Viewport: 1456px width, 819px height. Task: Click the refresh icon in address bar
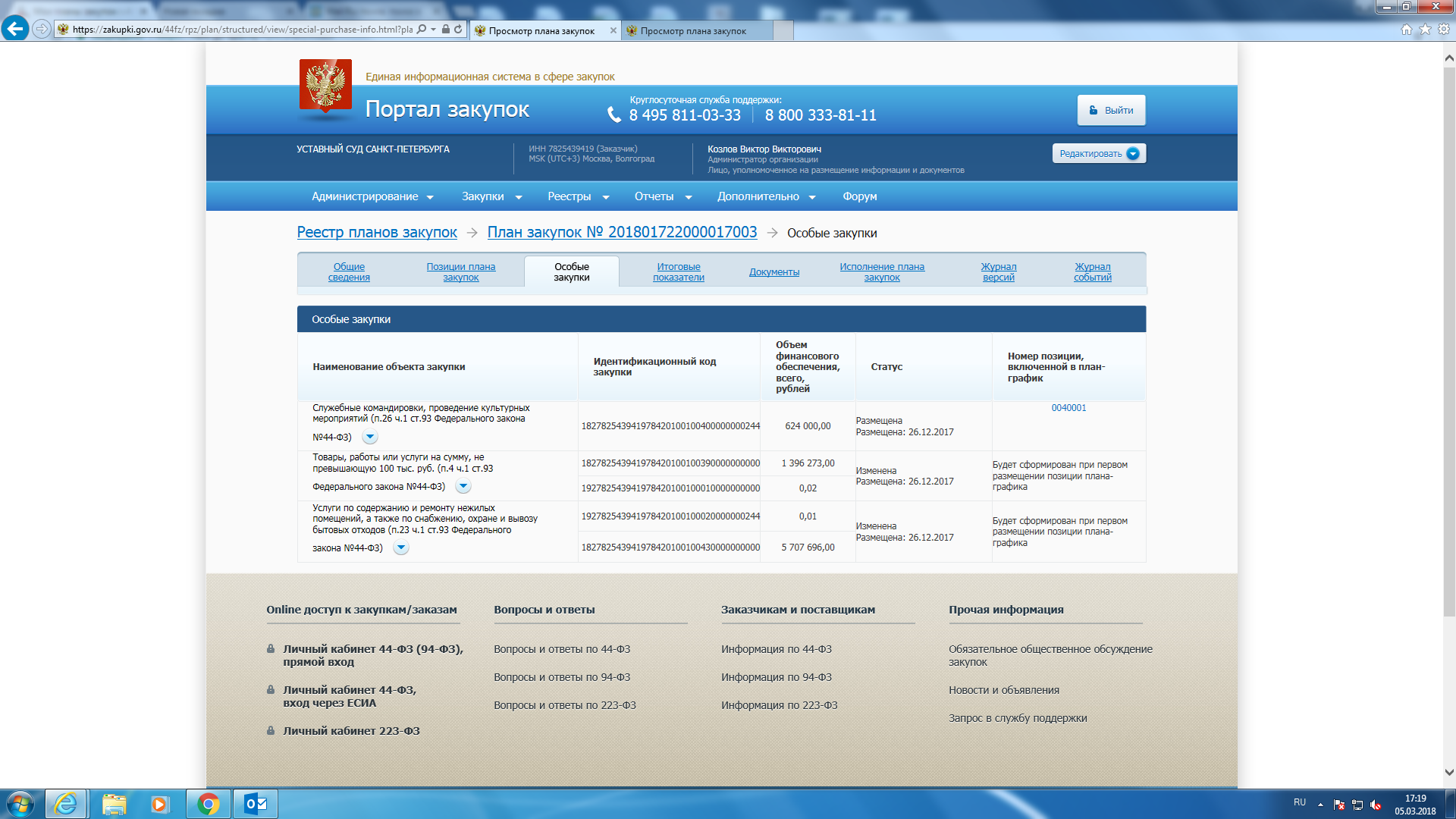point(458,30)
